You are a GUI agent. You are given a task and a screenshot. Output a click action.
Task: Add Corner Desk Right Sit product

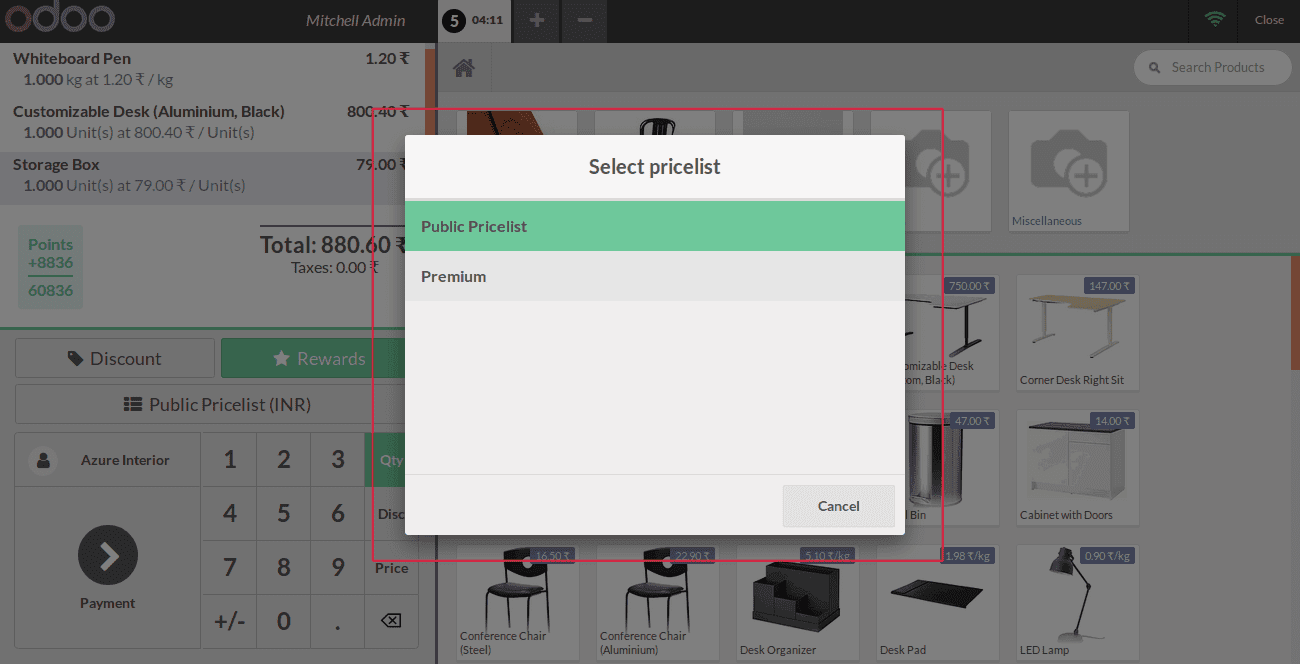(x=1077, y=333)
